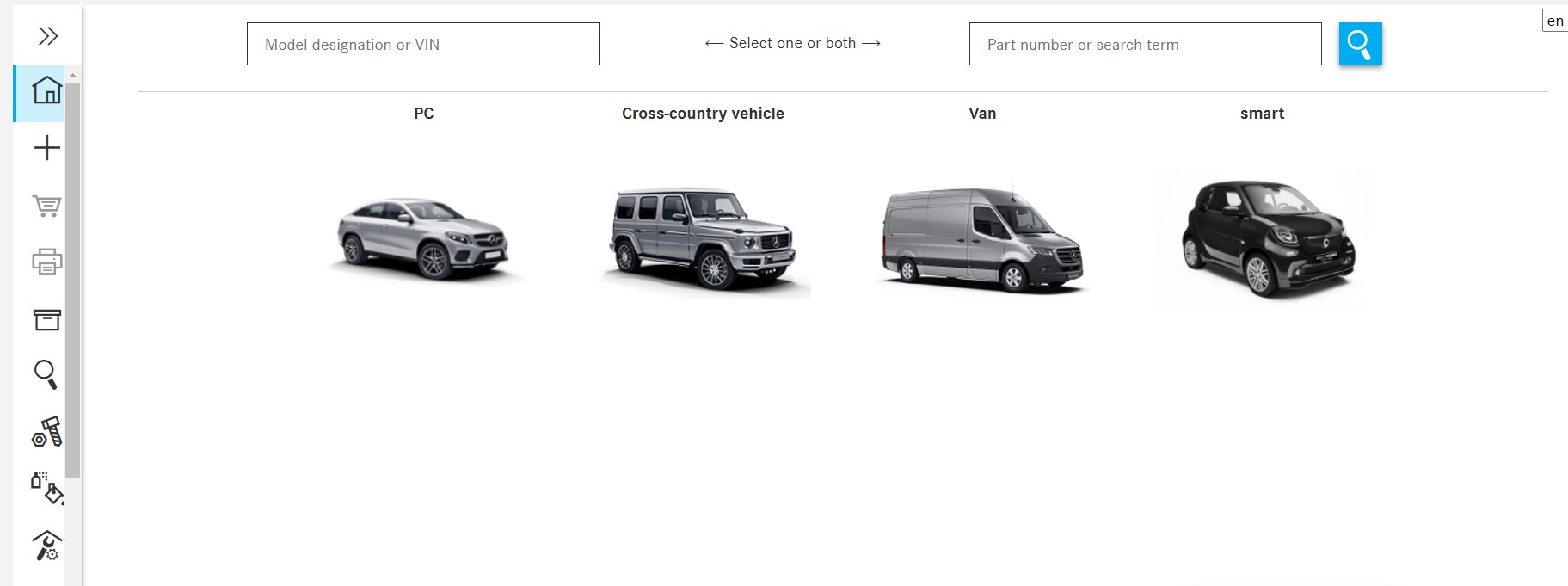This screenshot has height=586, width=1568.
Task: Select the printer icon in sidebar
Action: tap(46, 262)
